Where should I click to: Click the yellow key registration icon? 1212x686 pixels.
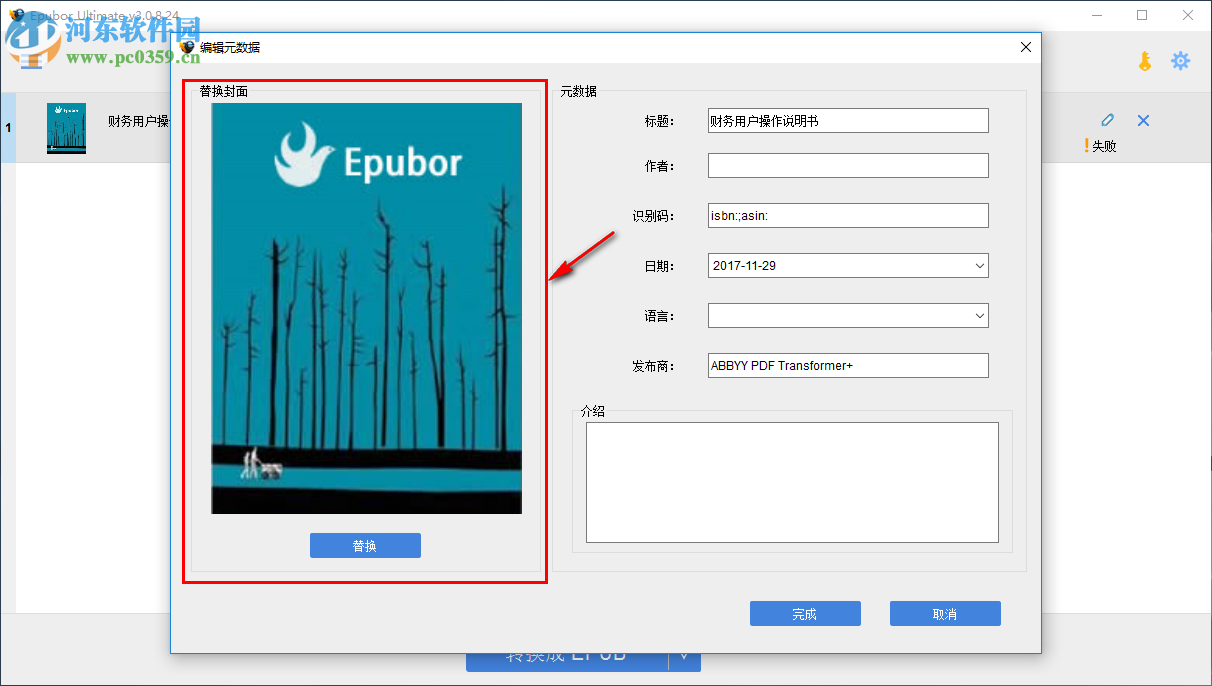[x=1144, y=60]
